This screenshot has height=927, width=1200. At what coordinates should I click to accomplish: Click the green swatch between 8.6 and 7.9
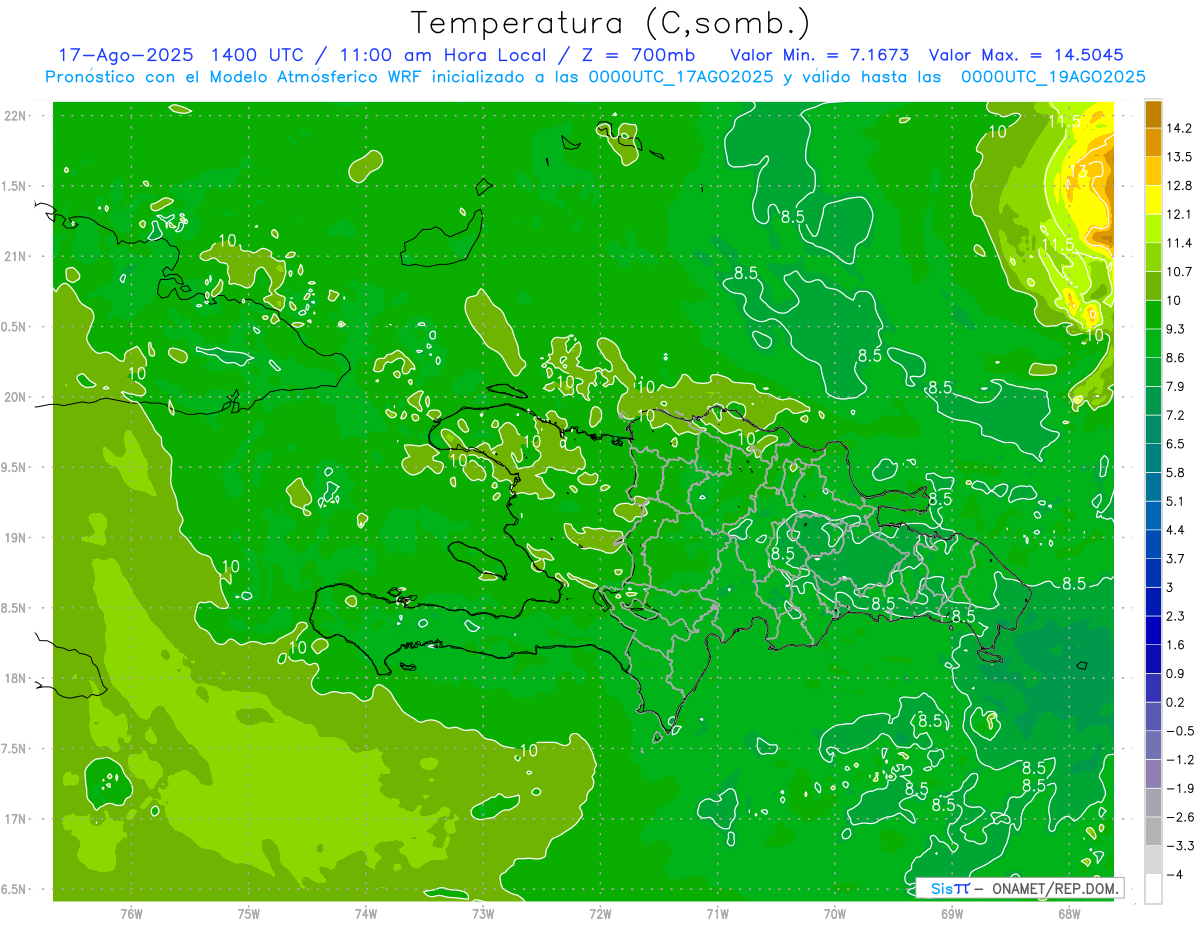tap(1153, 371)
